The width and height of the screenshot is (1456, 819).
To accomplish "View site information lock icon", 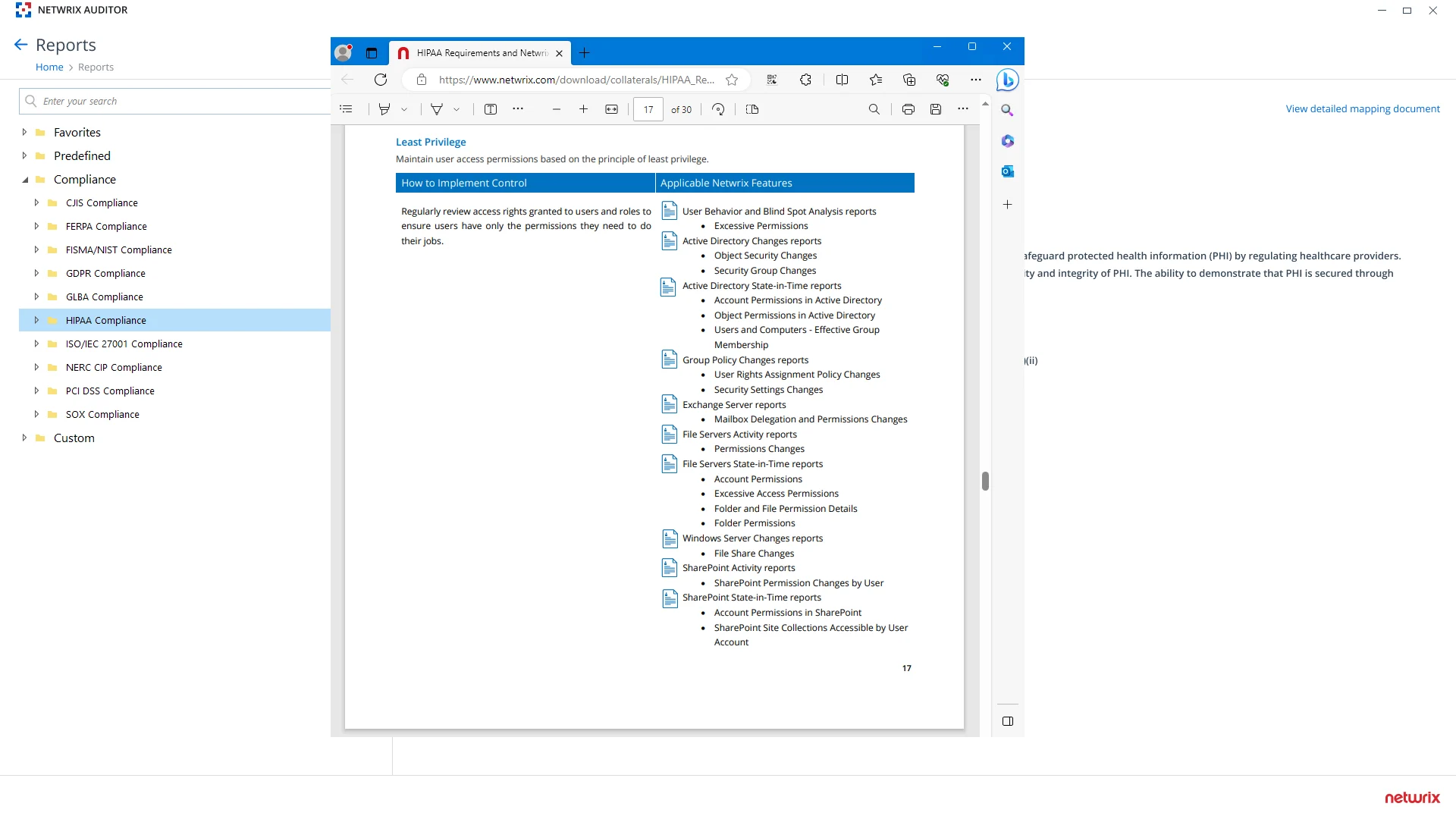I will coord(422,80).
